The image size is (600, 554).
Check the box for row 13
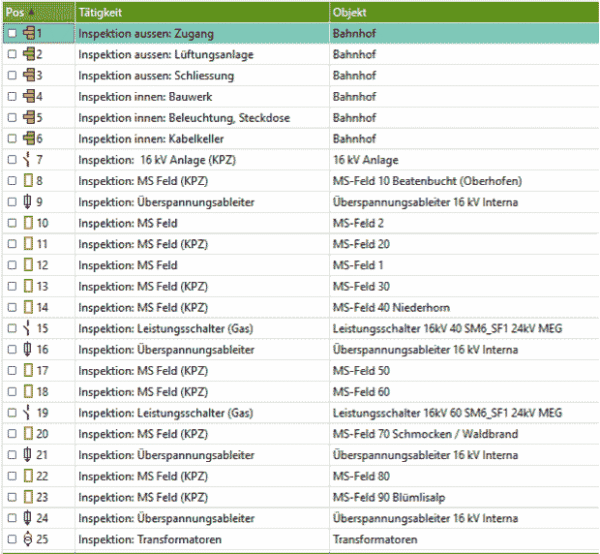[x=12, y=286]
